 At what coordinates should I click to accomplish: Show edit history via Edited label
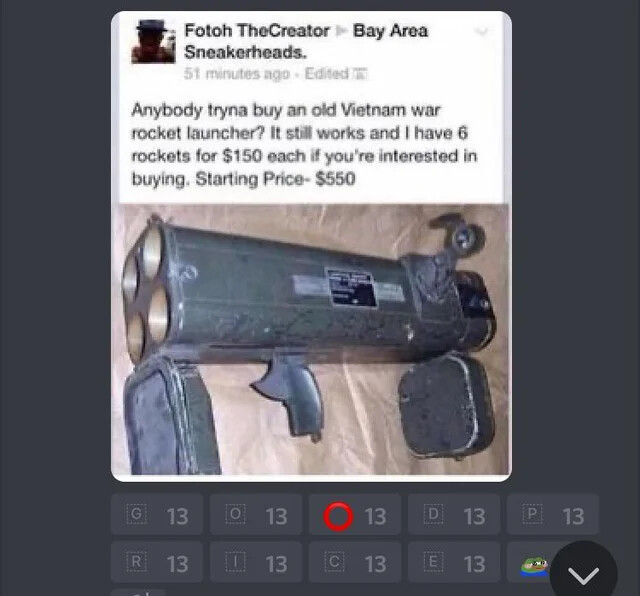pos(327,73)
